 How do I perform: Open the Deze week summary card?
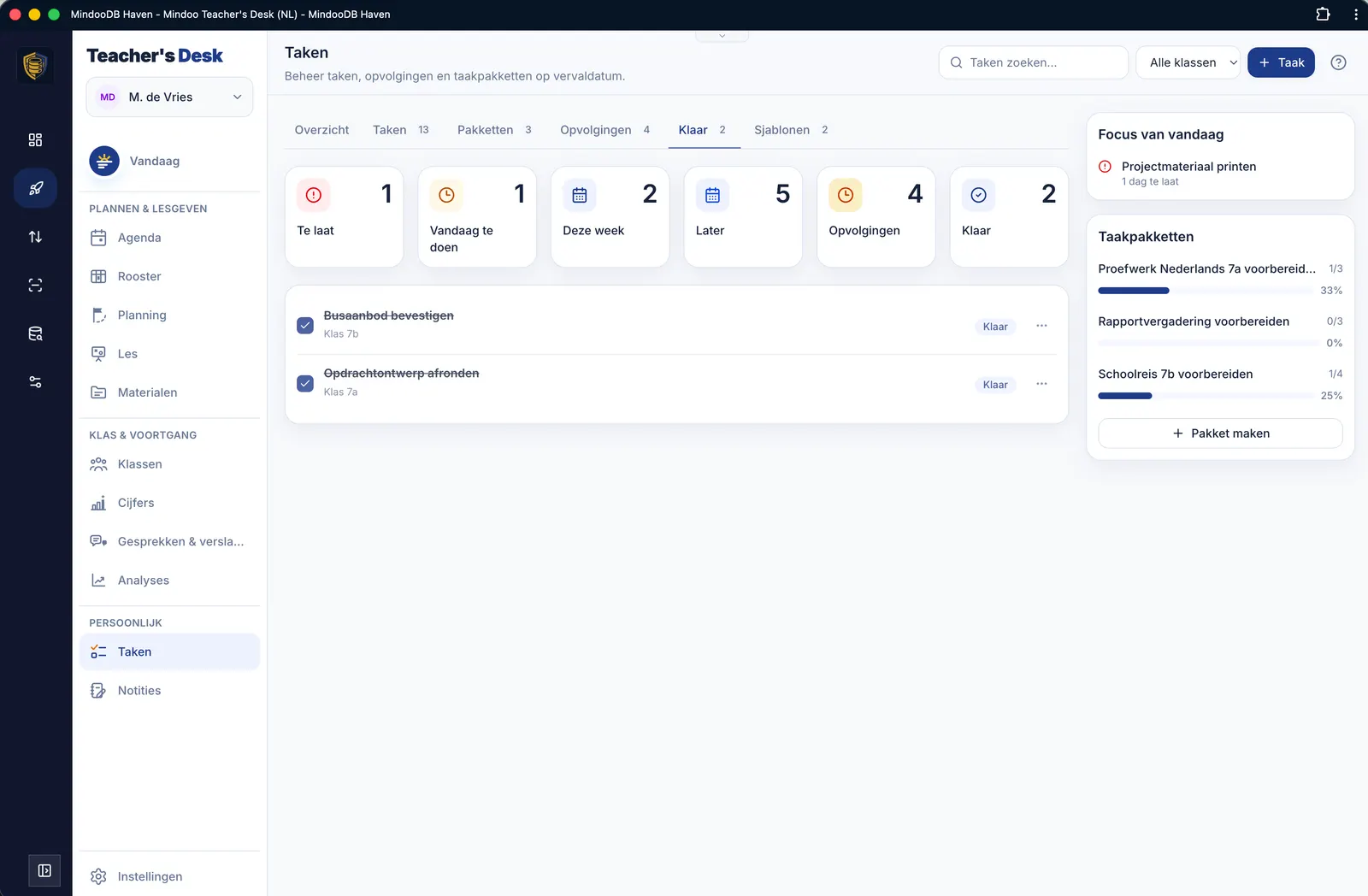click(x=610, y=216)
